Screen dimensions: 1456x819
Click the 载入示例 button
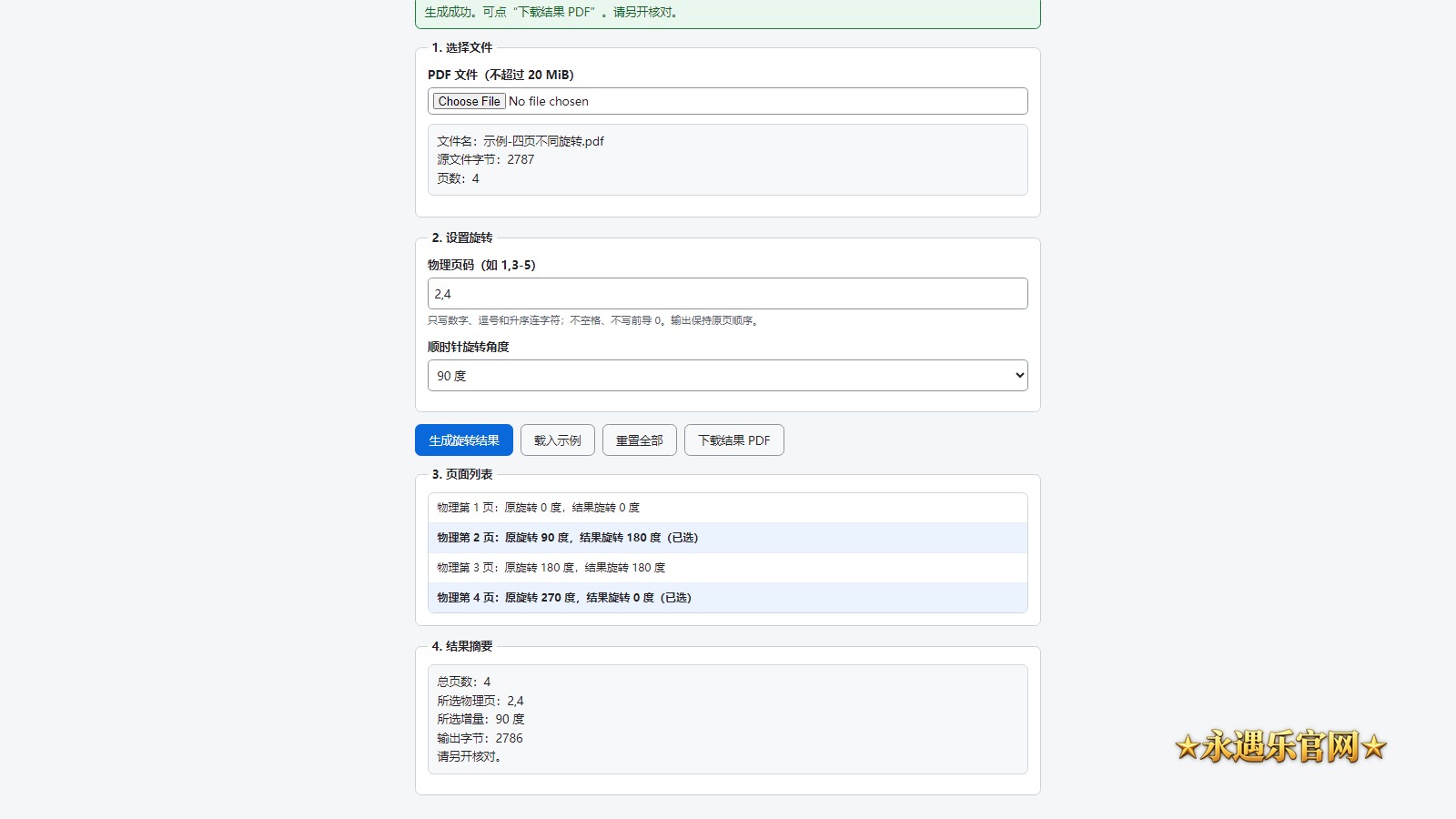(x=558, y=440)
